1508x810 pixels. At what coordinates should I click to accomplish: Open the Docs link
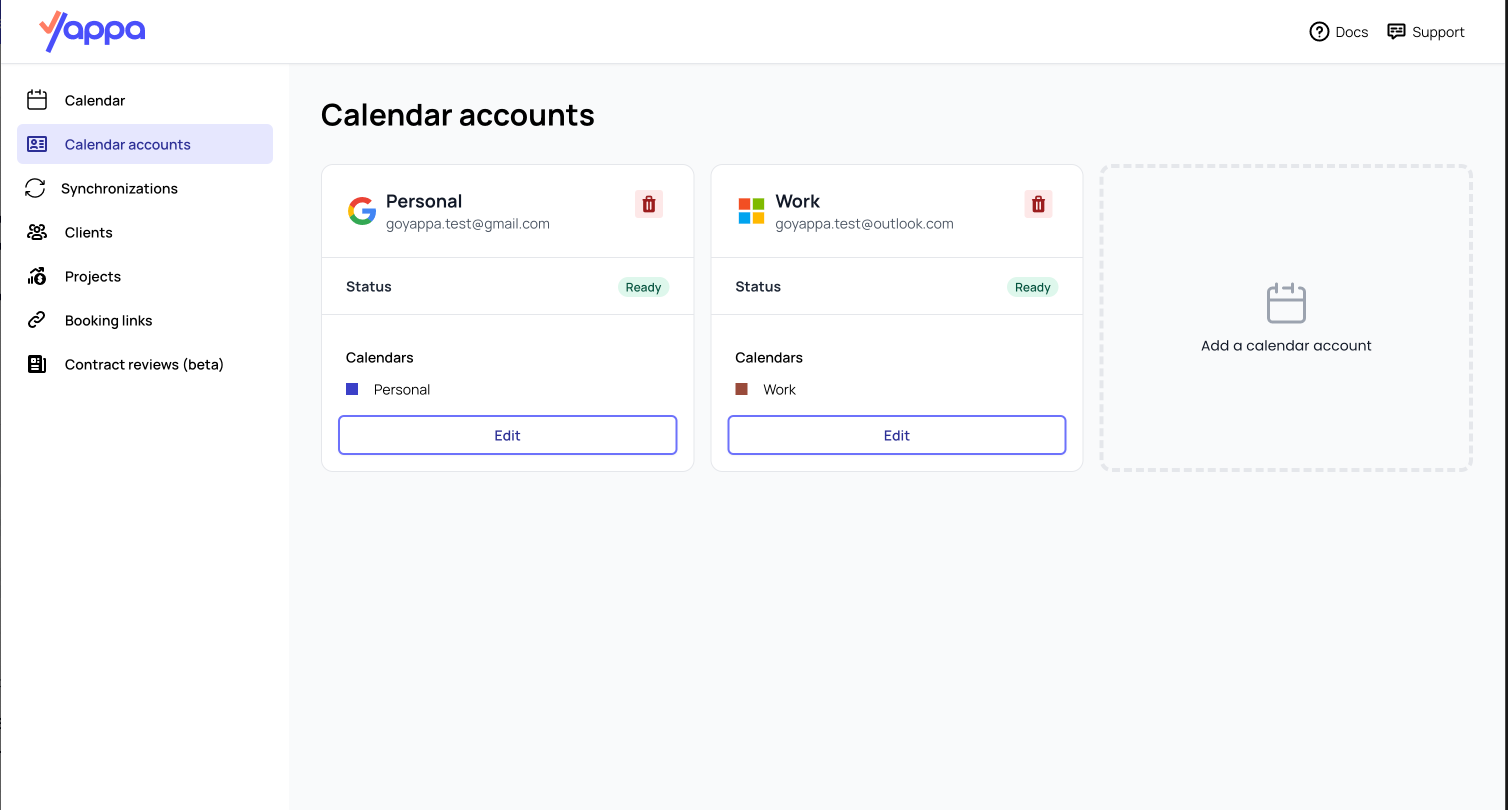(x=1338, y=32)
